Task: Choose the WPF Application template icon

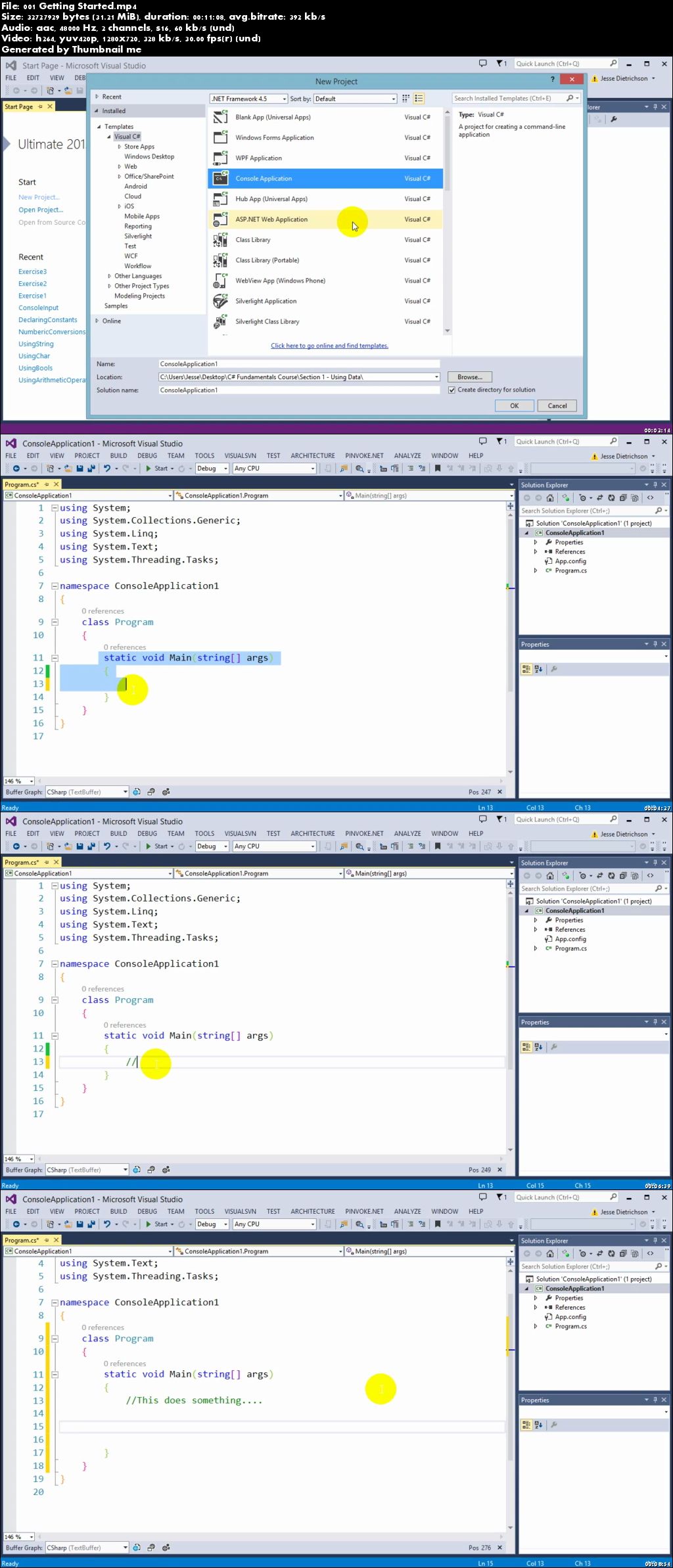Action: [x=220, y=158]
